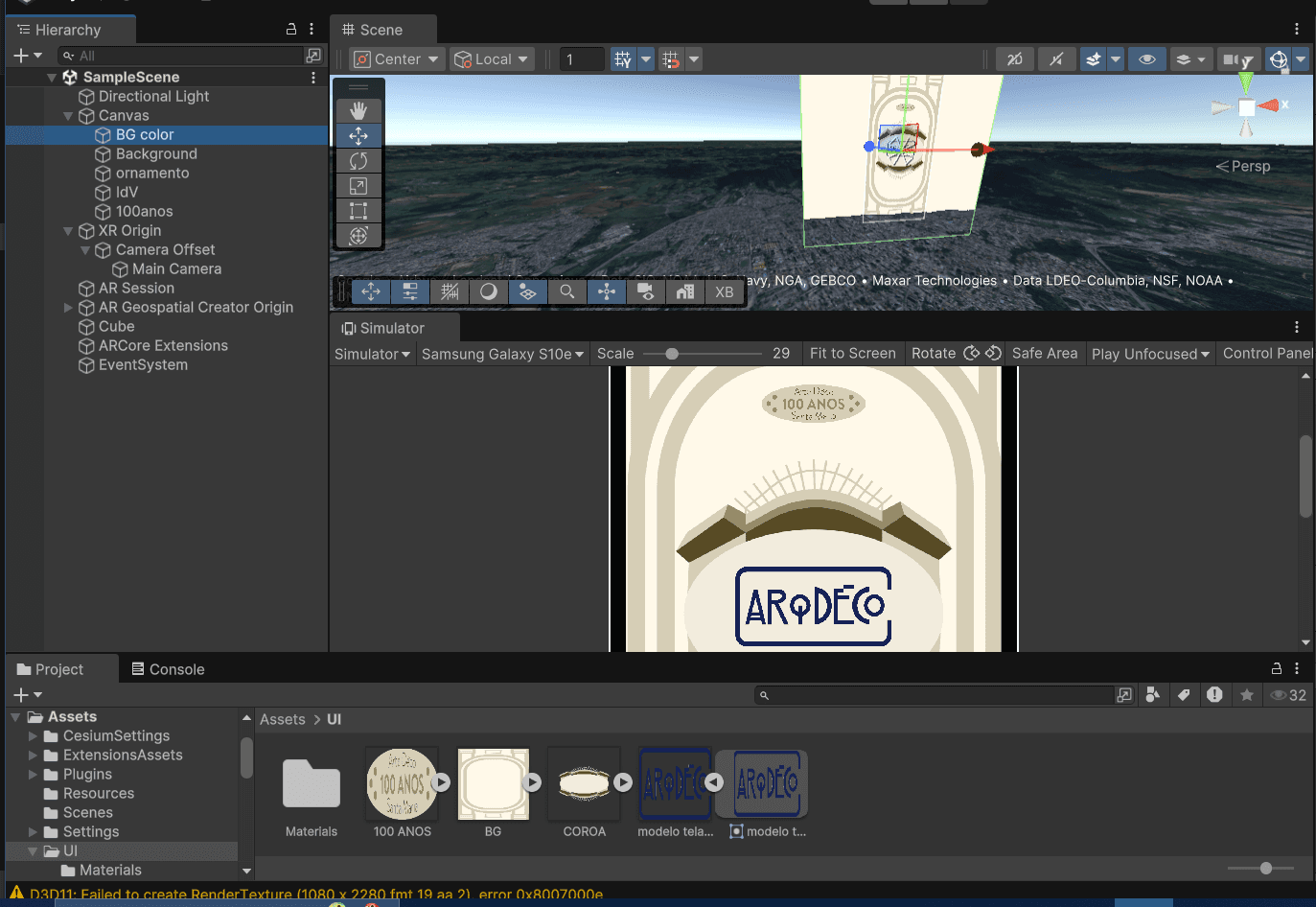
Task: Select the COROA asset thumbnail
Action: click(584, 784)
